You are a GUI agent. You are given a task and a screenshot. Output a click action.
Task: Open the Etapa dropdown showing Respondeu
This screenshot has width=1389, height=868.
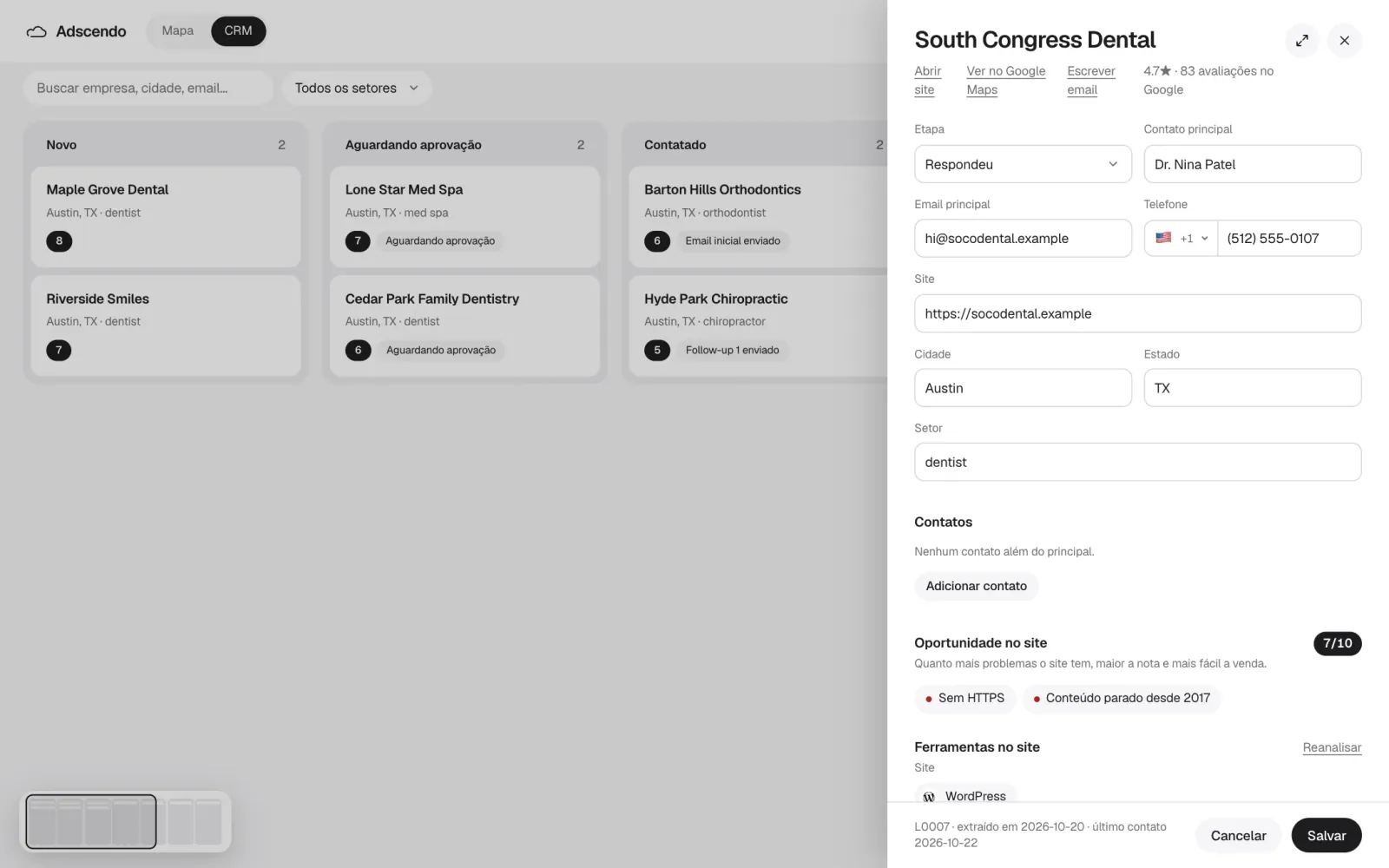coord(1023,164)
